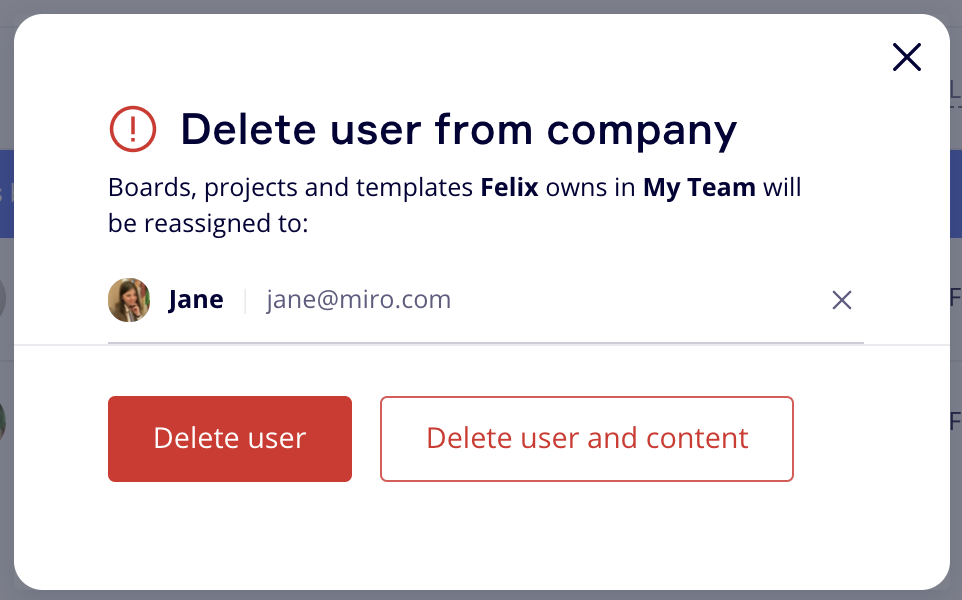Click the Delete user from company heading

point(458,129)
